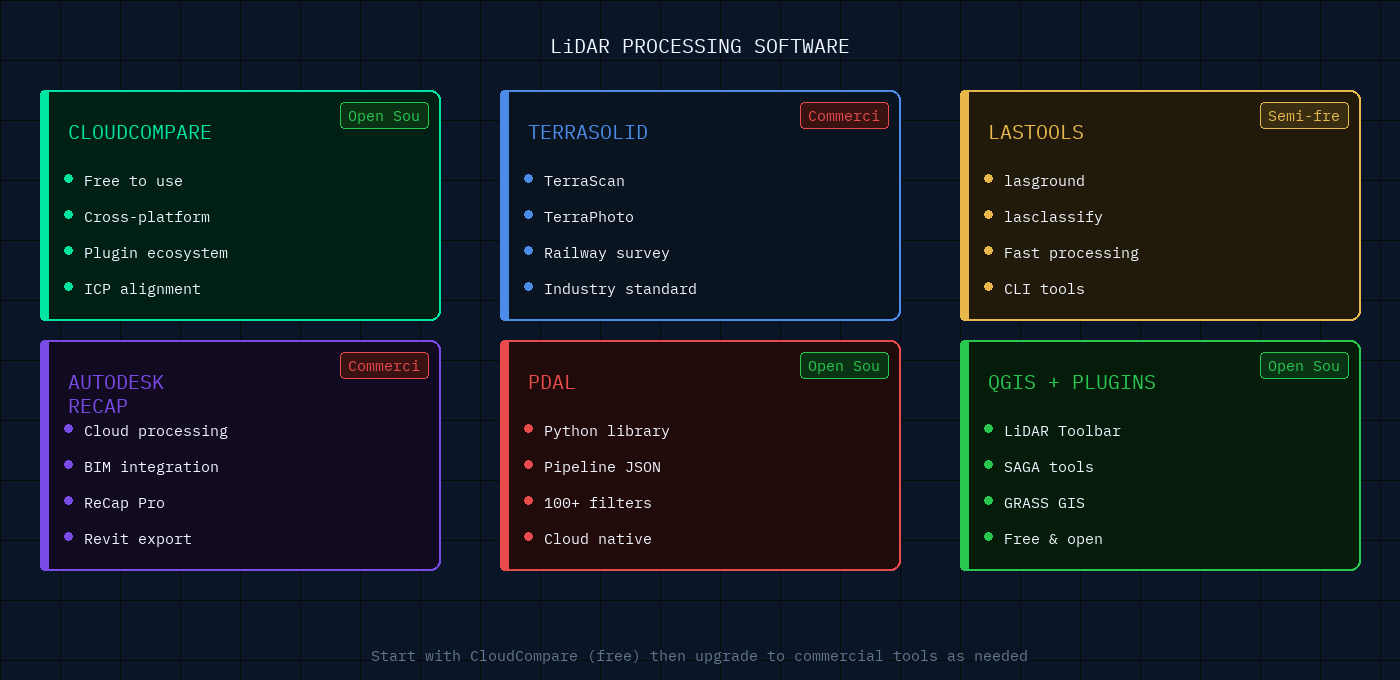
Task: Select the PDAL card heading
Action: [x=552, y=382]
